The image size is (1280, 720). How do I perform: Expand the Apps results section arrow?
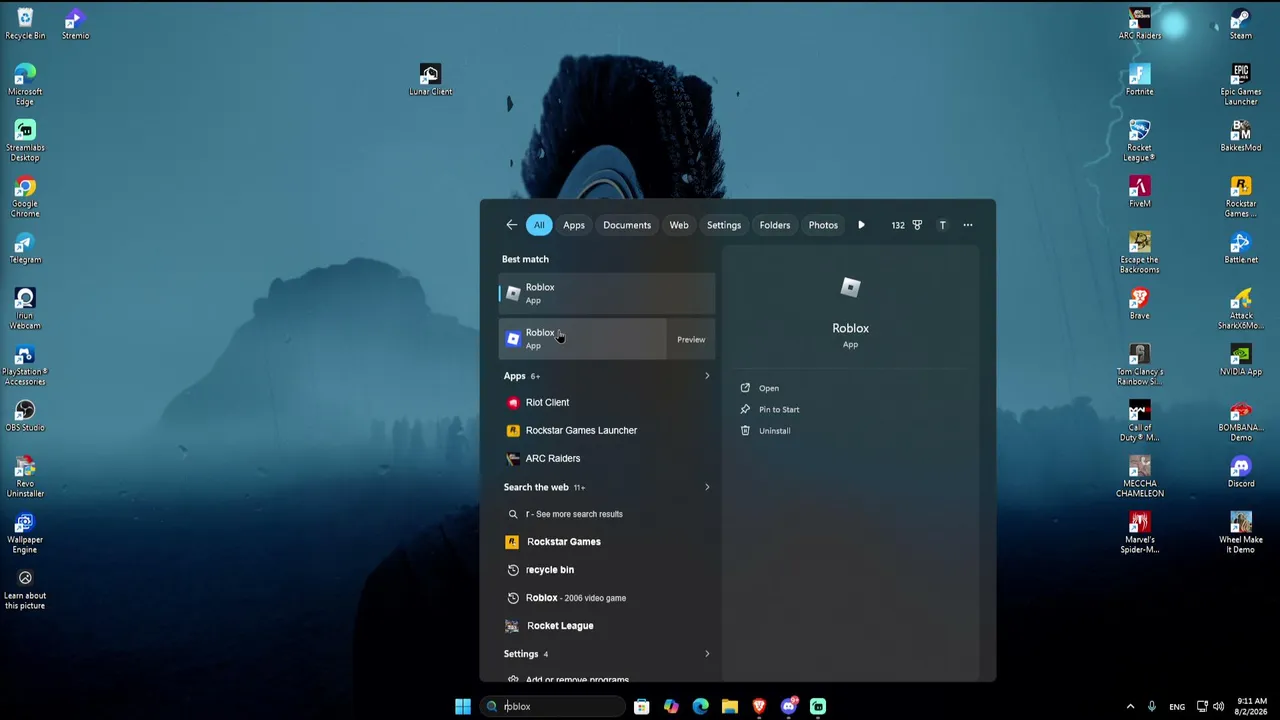[x=707, y=376]
